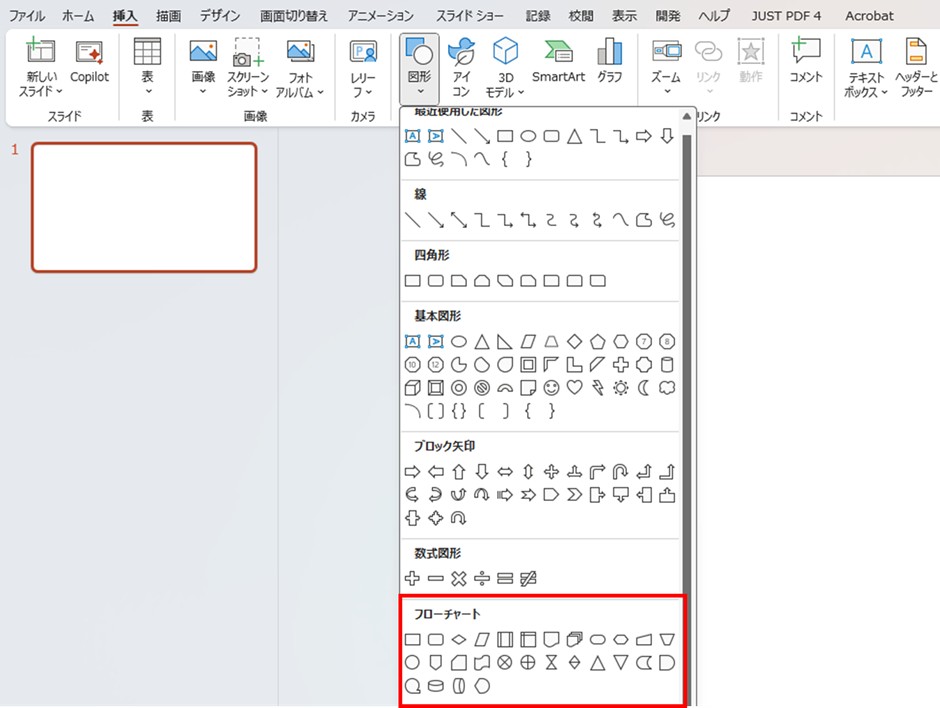Pick the crescent moon shape
Viewport: 940px width, 708px height.
(x=644, y=387)
